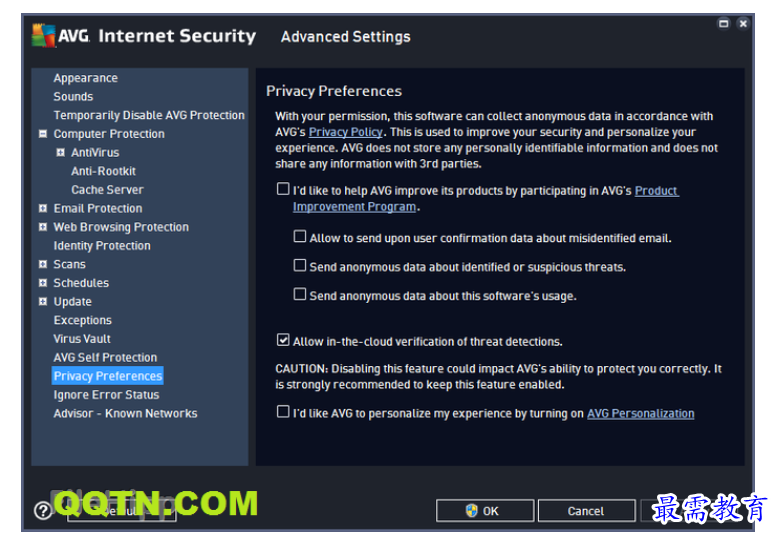This screenshot has height=540, width=776.
Task: Select Virus Vault in the sidebar
Action: pos(82,339)
